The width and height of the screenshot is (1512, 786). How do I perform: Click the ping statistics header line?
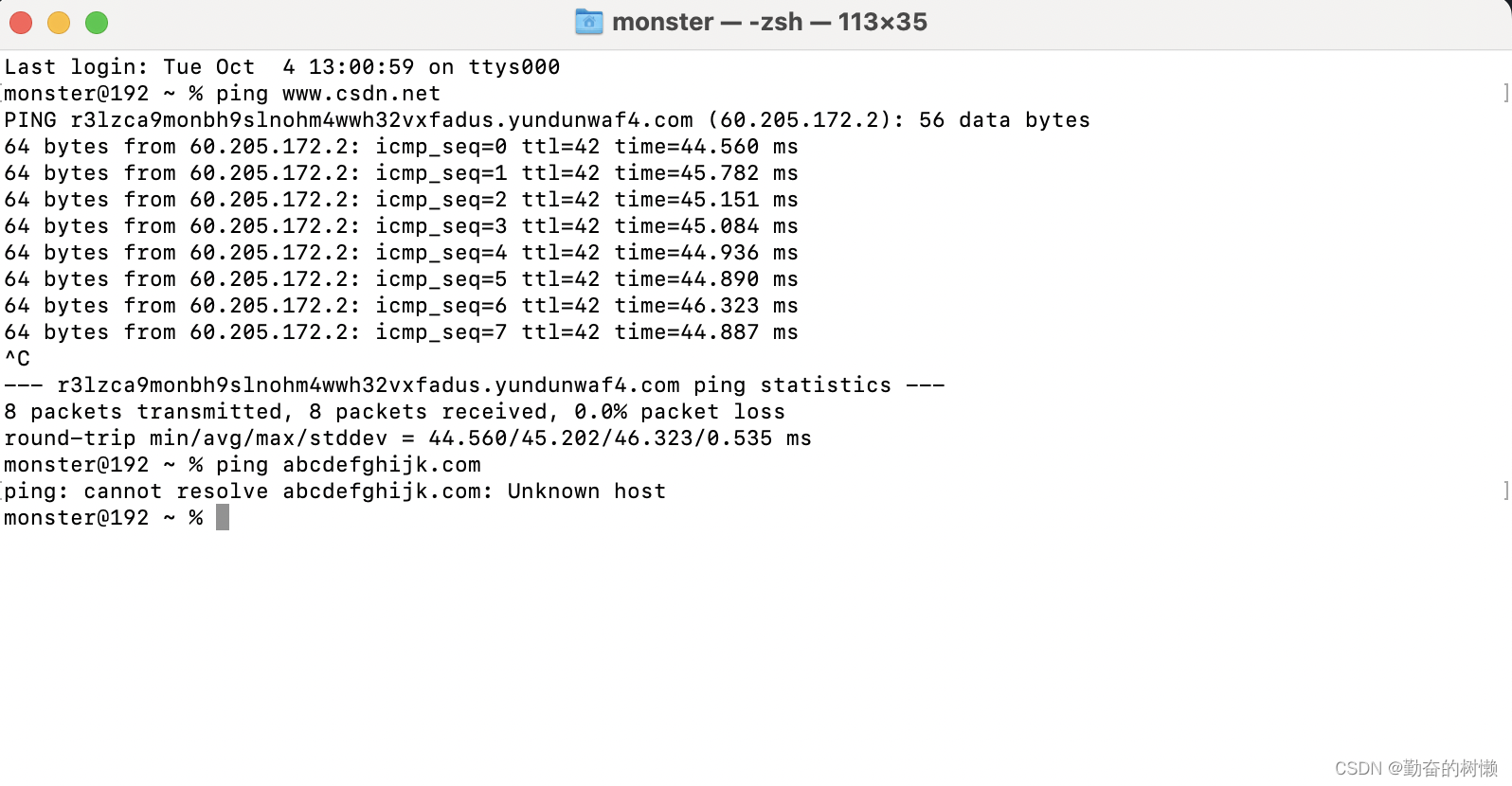point(474,384)
